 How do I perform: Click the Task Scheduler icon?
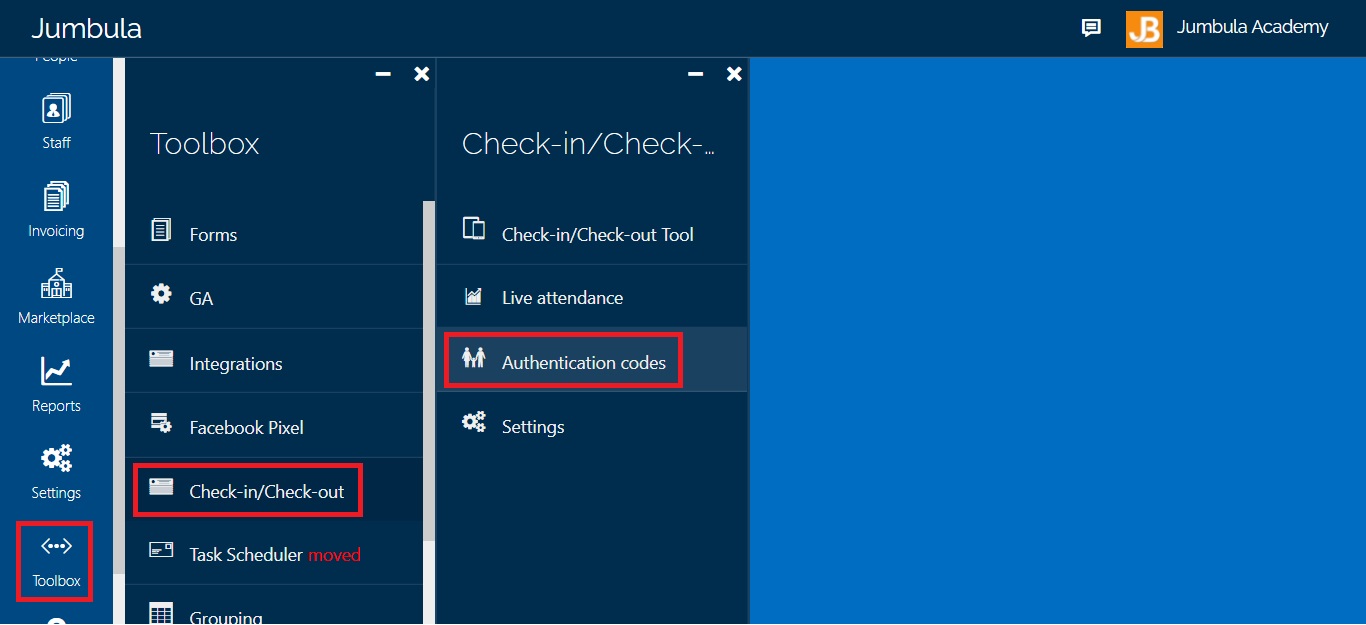(161, 549)
